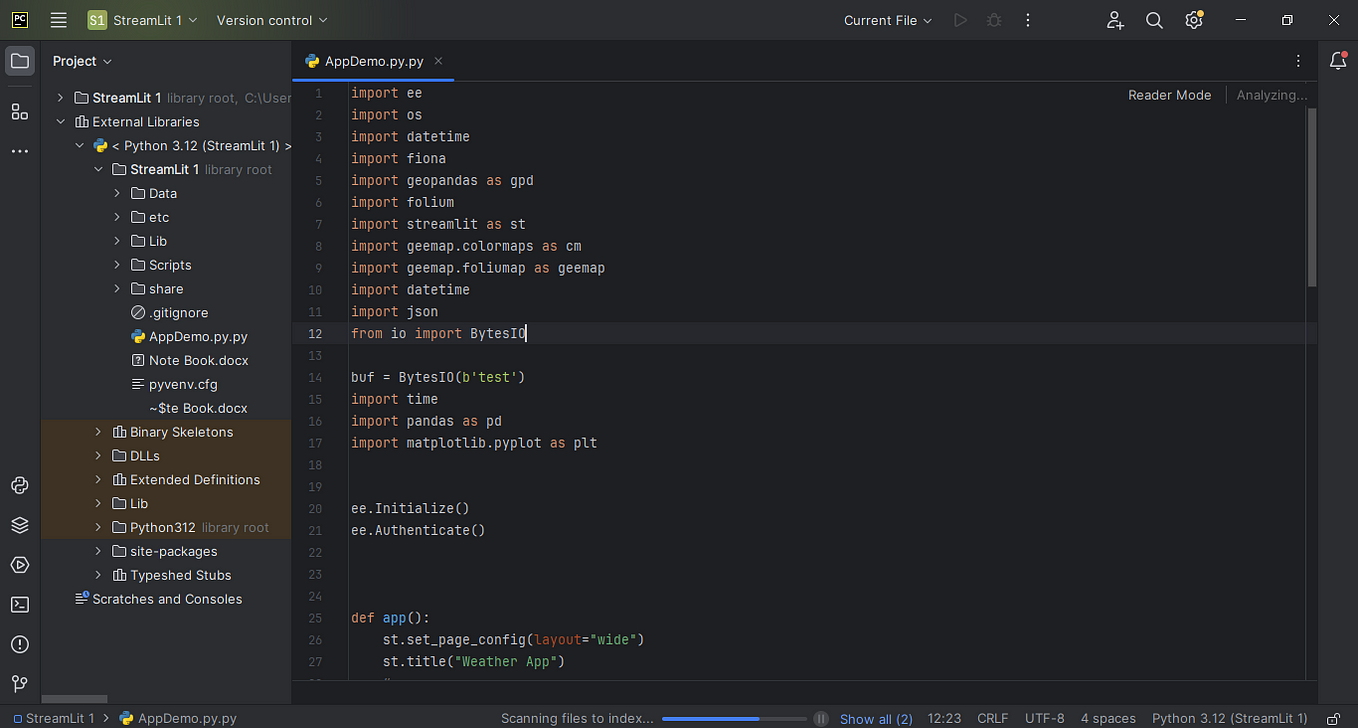Toggle read-only lock icon in status bar
The image size is (1358, 728).
(1333, 718)
